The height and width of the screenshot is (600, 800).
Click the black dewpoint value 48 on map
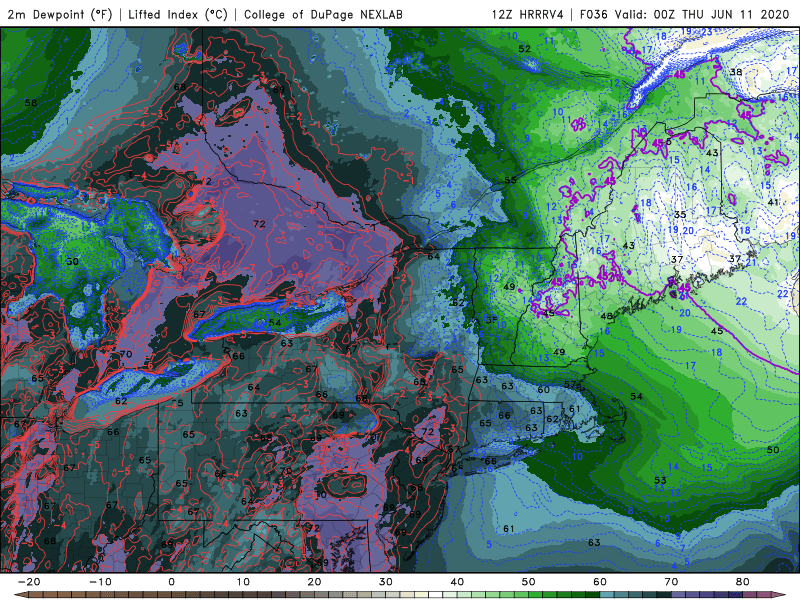click(x=606, y=316)
